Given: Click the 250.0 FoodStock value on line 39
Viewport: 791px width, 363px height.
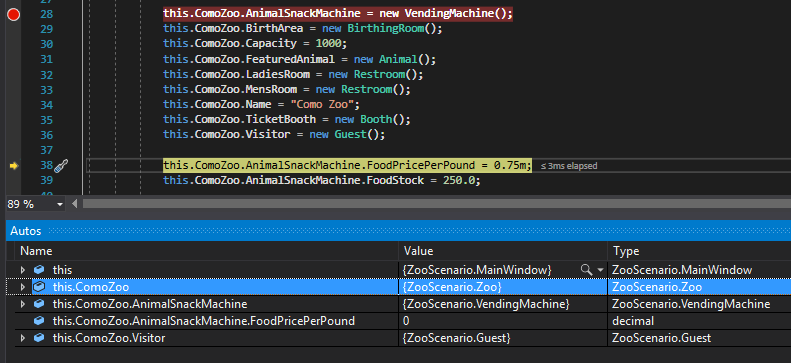Looking at the screenshot, I should [459, 180].
